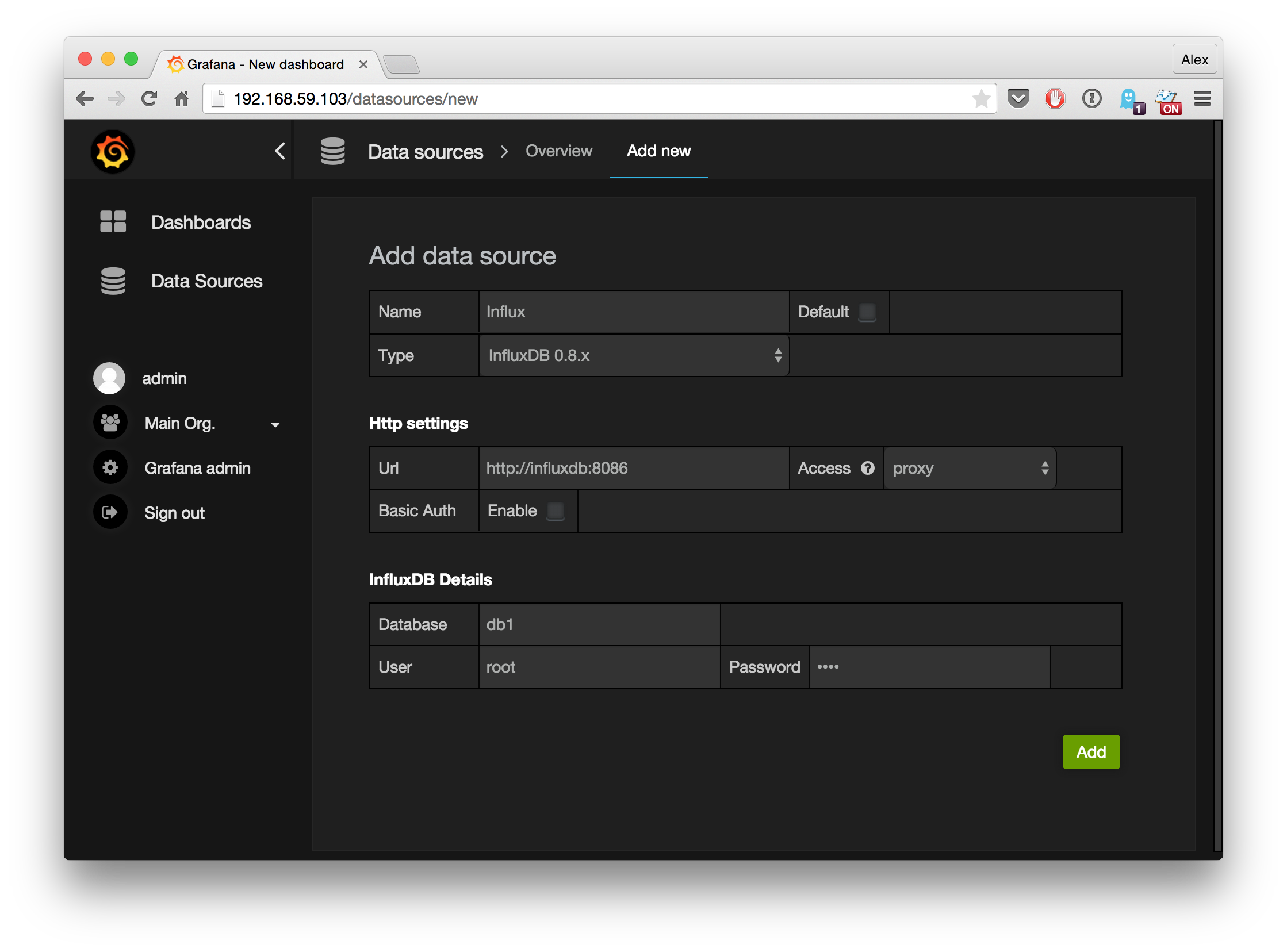
Task: Toggle the Default checkbox
Action: (867, 312)
